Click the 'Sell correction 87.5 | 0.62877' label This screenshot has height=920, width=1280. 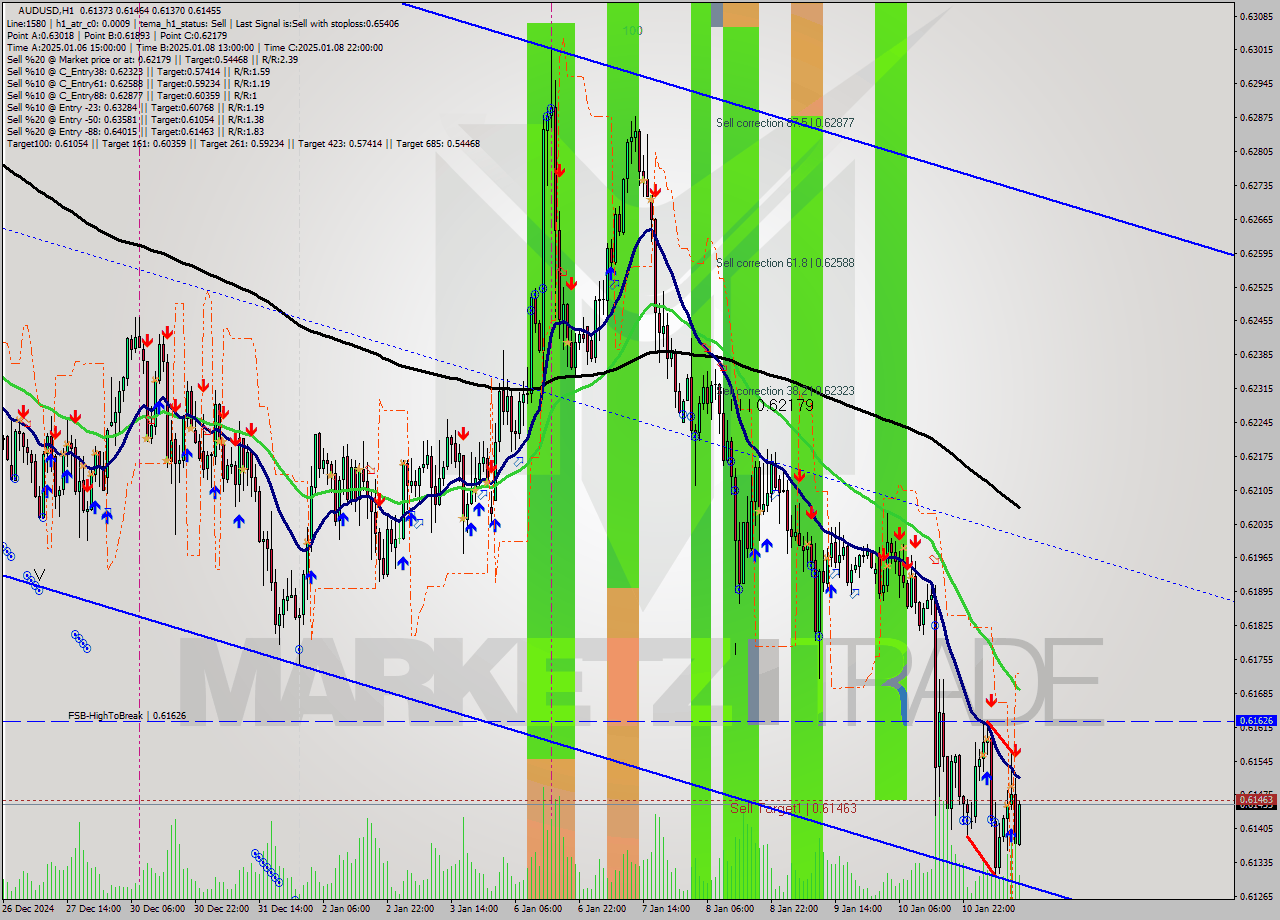pos(785,123)
